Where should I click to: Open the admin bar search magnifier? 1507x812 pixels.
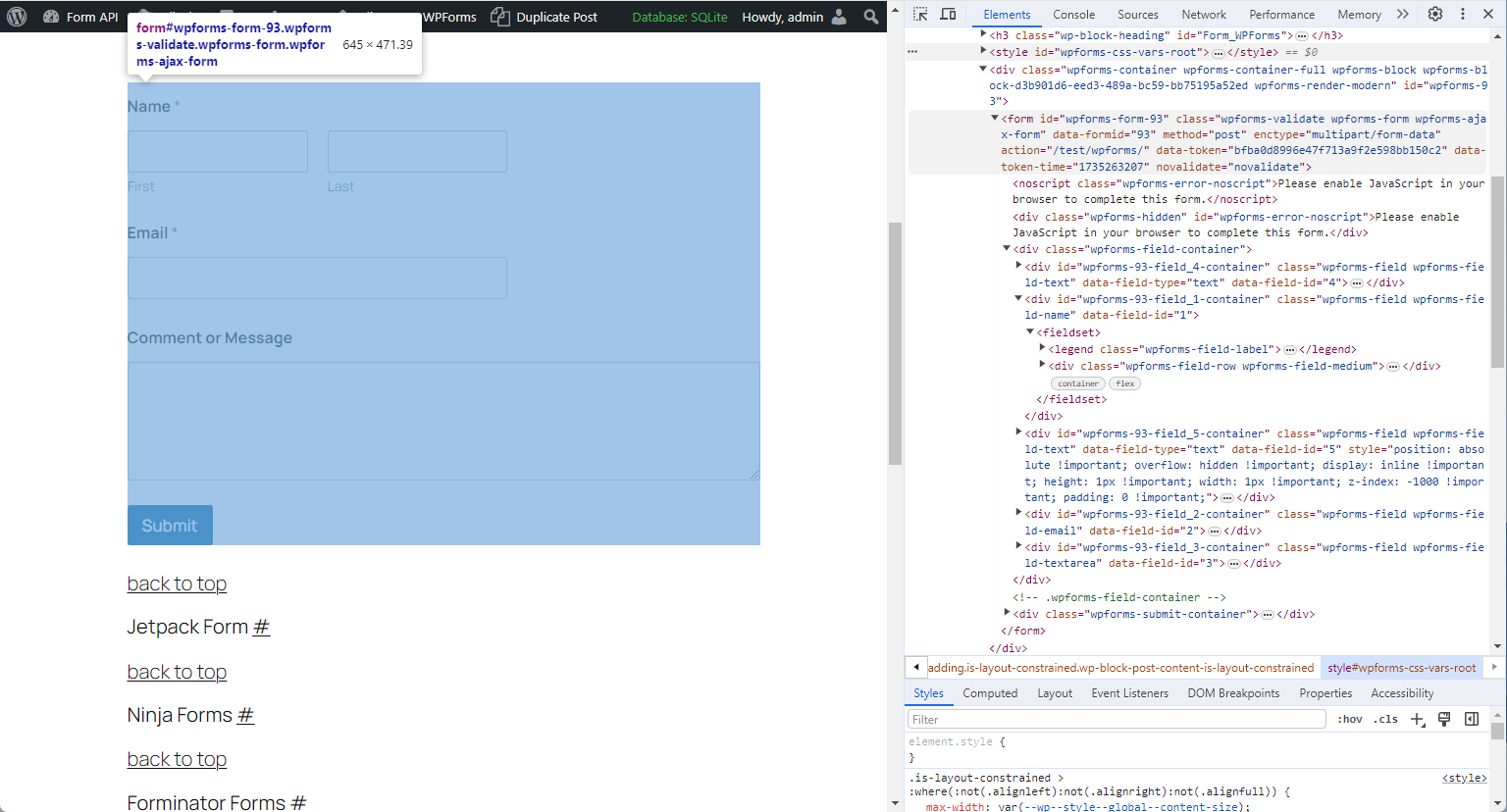pos(870,17)
